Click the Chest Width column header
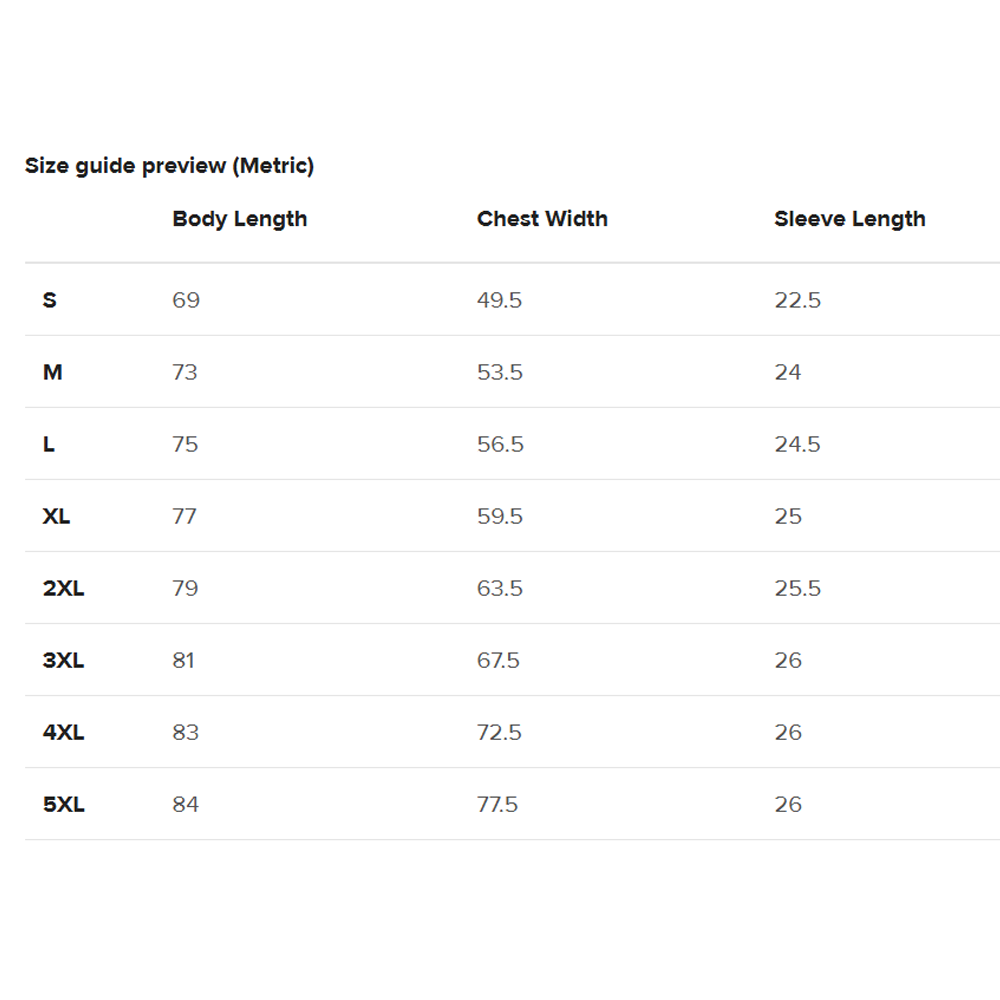The width and height of the screenshot is (1000, 1000). click(542, 219)
